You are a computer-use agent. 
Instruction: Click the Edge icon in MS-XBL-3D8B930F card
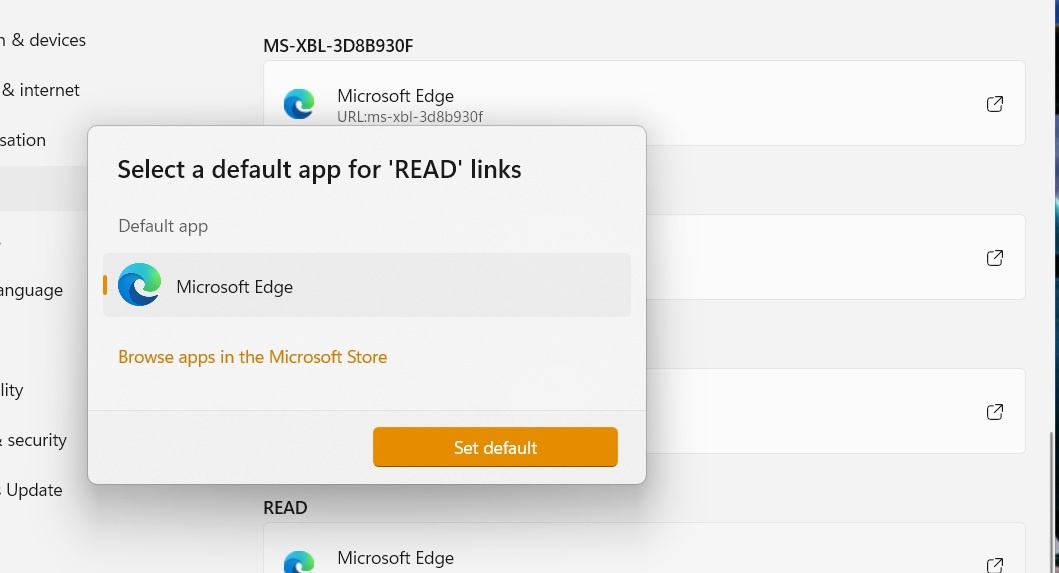(x=299, y=104)
